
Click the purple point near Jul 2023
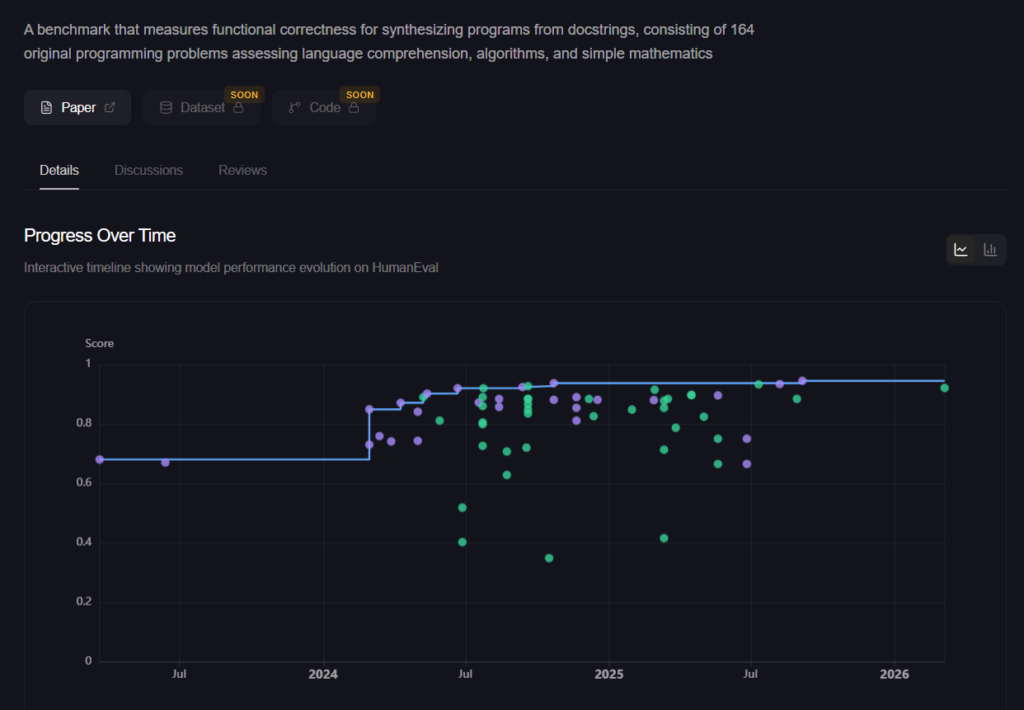click(x=165, y=462)
